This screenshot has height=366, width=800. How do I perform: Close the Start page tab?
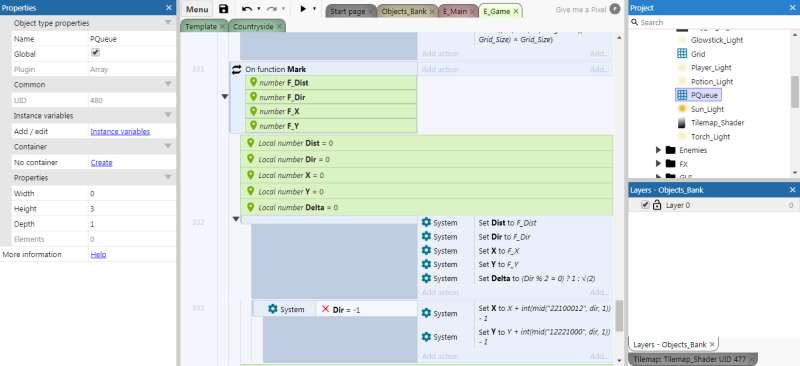(x=371, y=11)
